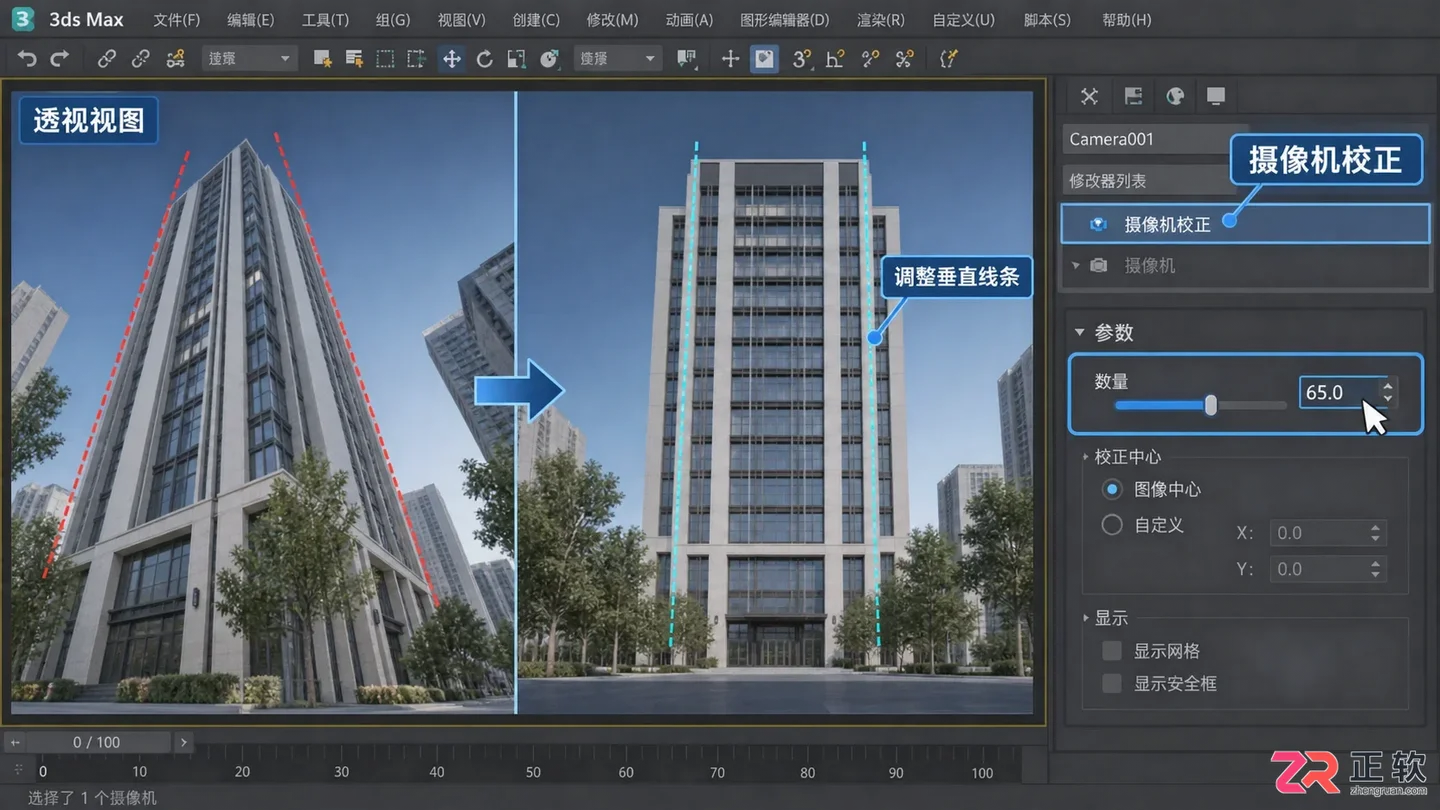This screenshot has width=1440, height=810.
Task: Open the Select by Name list icon
Action: coord(353,59)
